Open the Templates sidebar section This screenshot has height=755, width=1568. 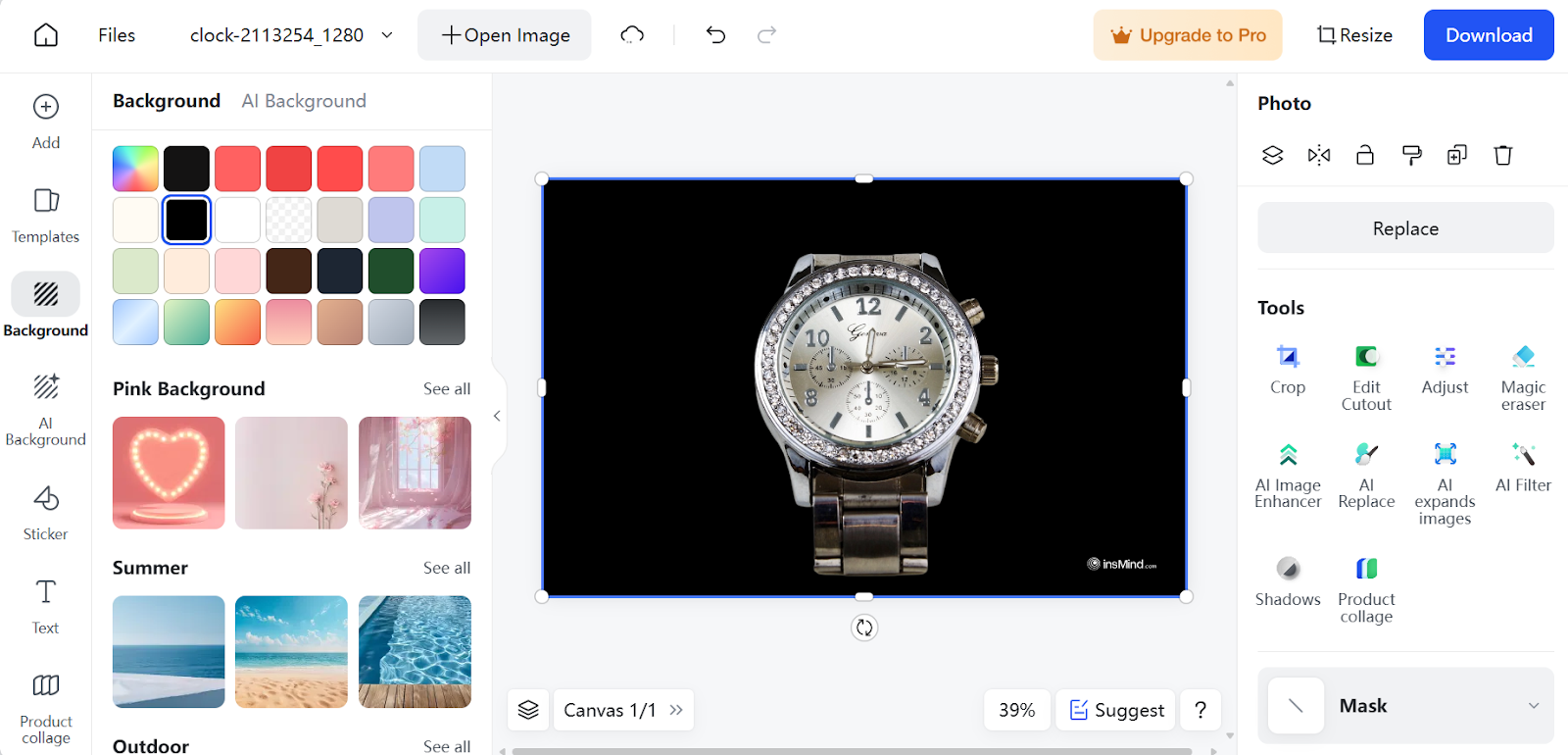[x=46, y=216]
